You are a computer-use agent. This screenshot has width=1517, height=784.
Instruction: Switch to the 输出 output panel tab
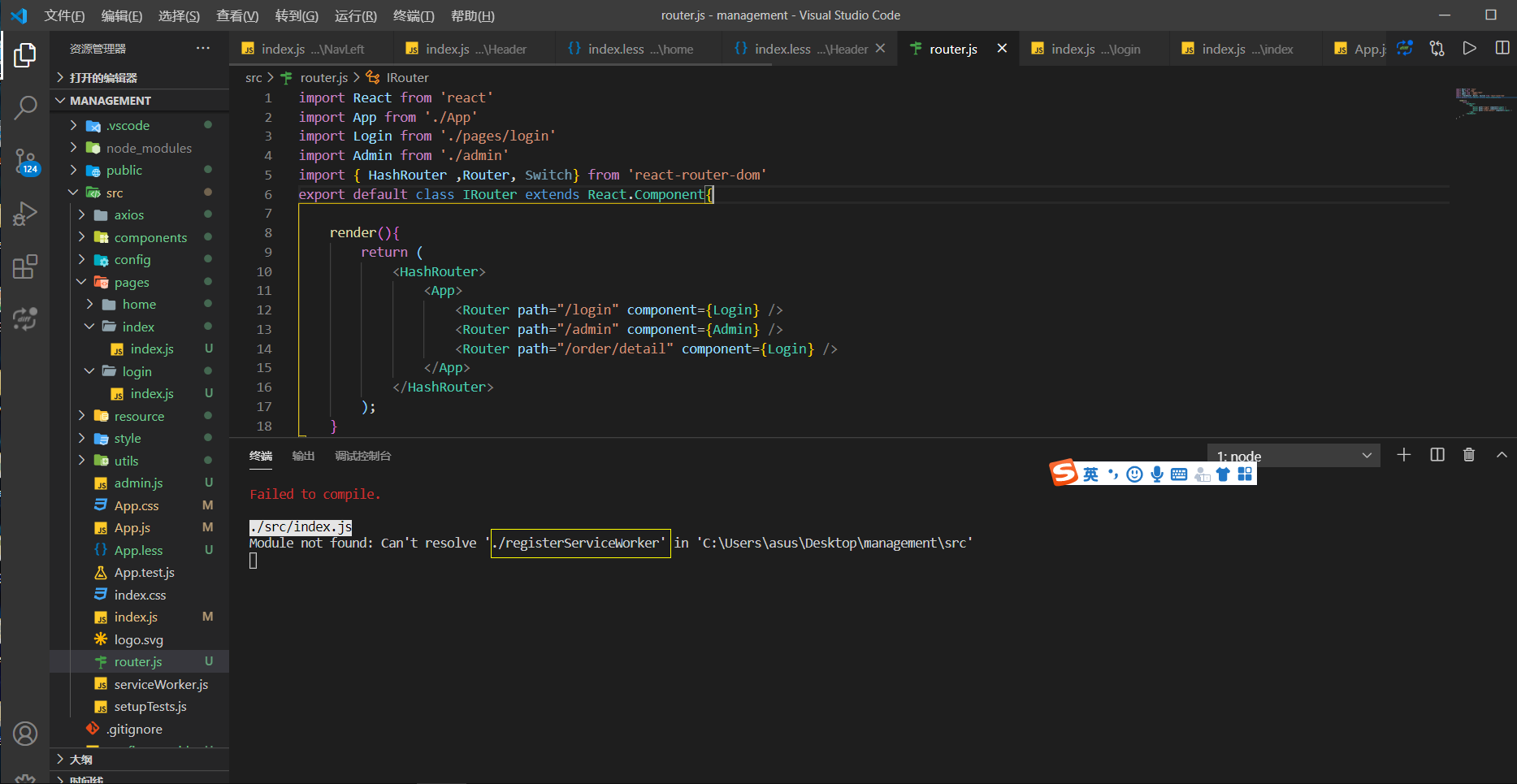[303, 456]
